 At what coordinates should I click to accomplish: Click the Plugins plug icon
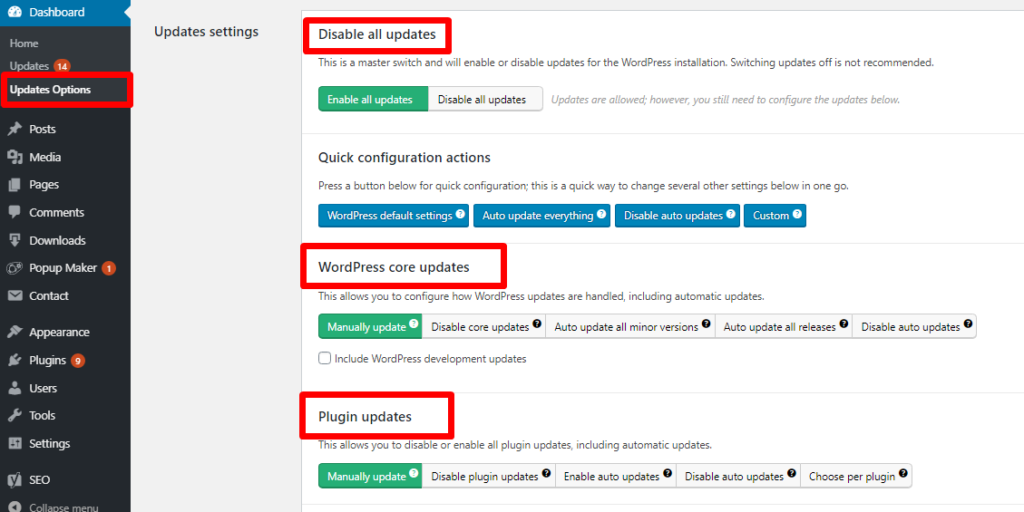click(x=15, y=360)
